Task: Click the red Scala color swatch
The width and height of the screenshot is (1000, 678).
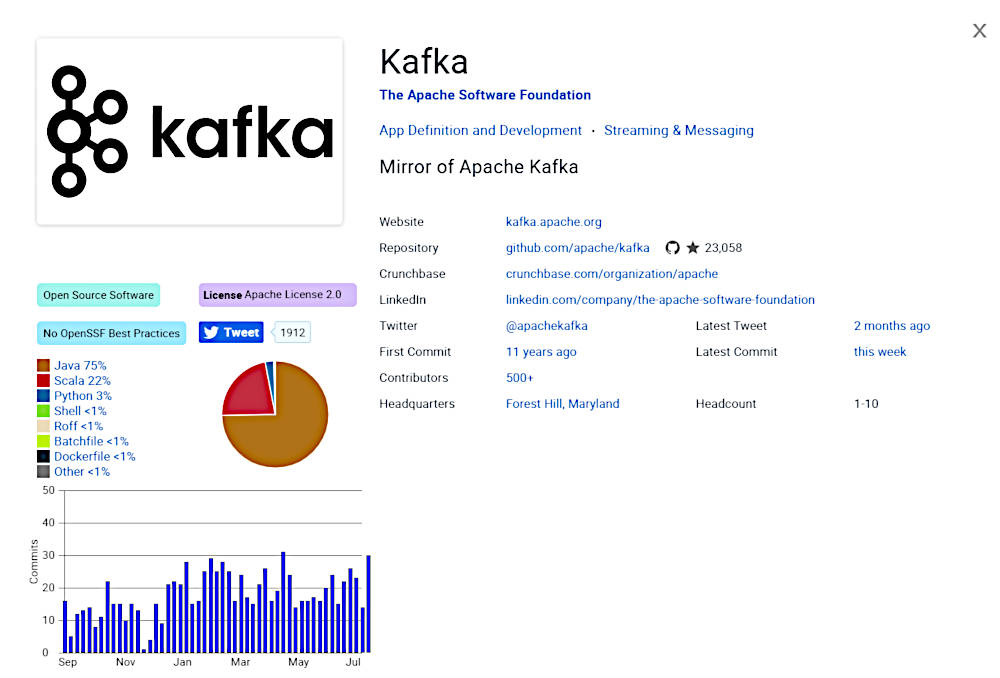Action: coord(43,381)
